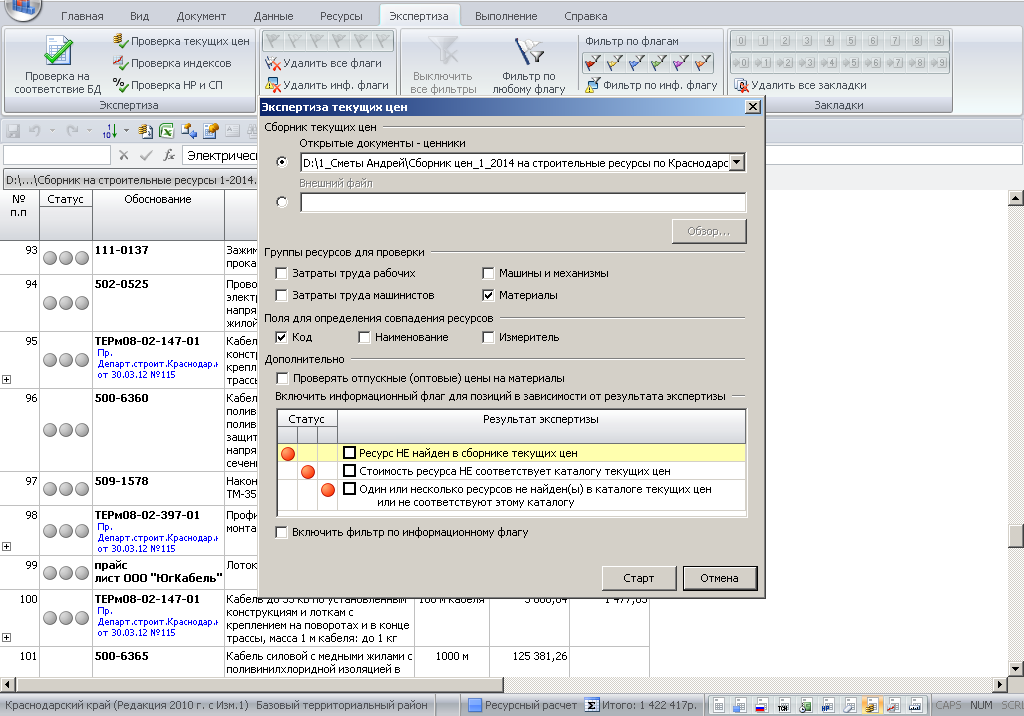Check 'Стоимость ресурса НЕ соответствует' flag

pyautogui.click(x=349, y=471)
